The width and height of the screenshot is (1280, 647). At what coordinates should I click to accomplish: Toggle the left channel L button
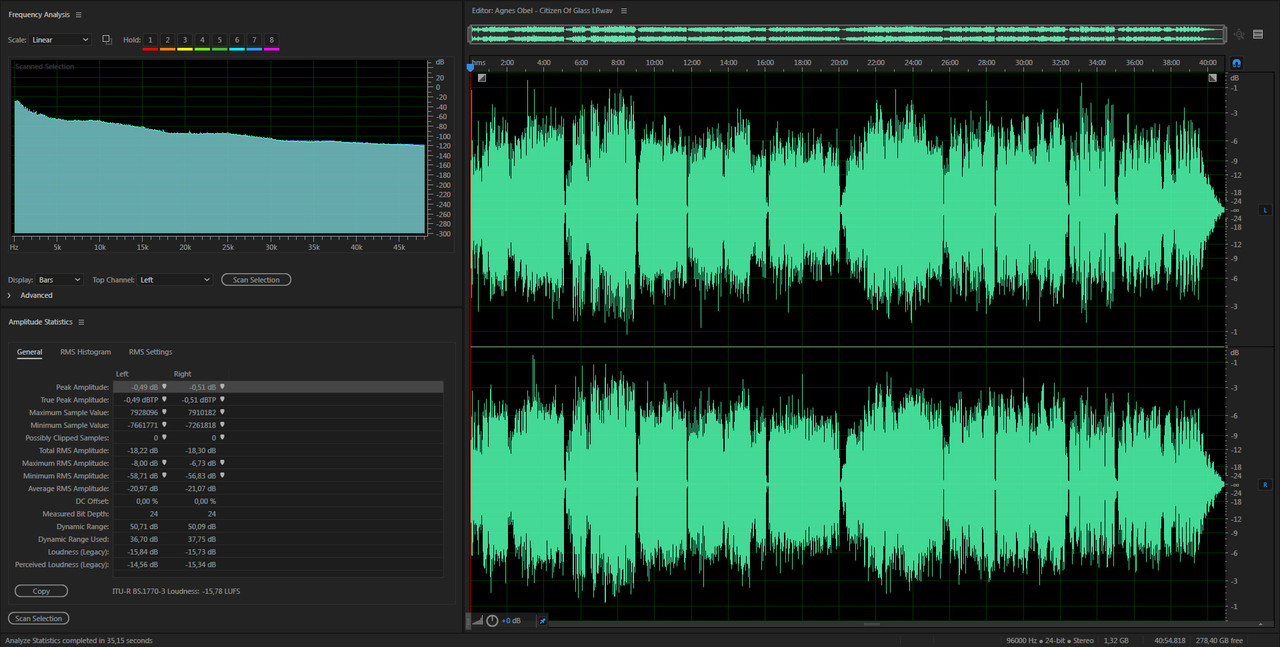tap(1265, 210)
